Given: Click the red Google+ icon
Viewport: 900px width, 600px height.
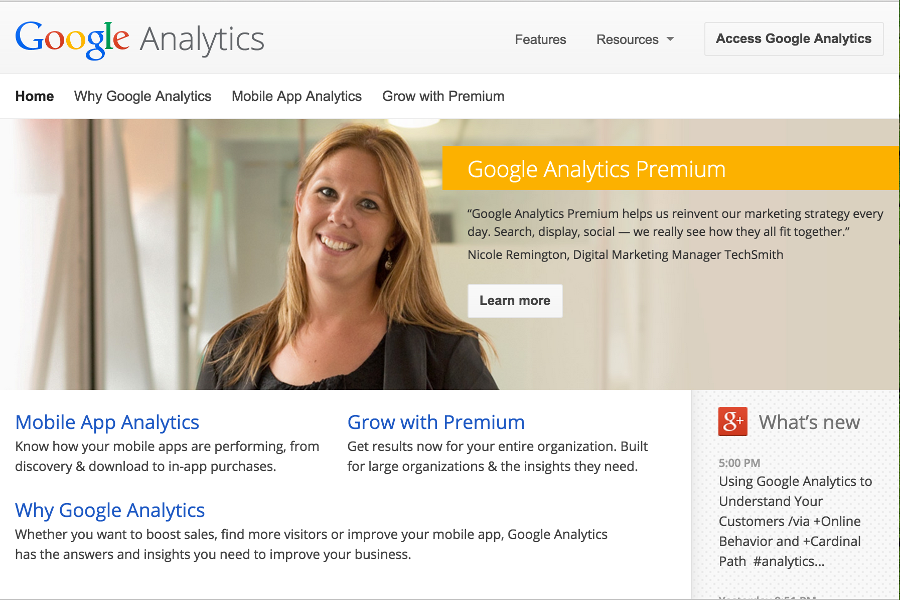Looking at the screenshot, I should [733, 422].
